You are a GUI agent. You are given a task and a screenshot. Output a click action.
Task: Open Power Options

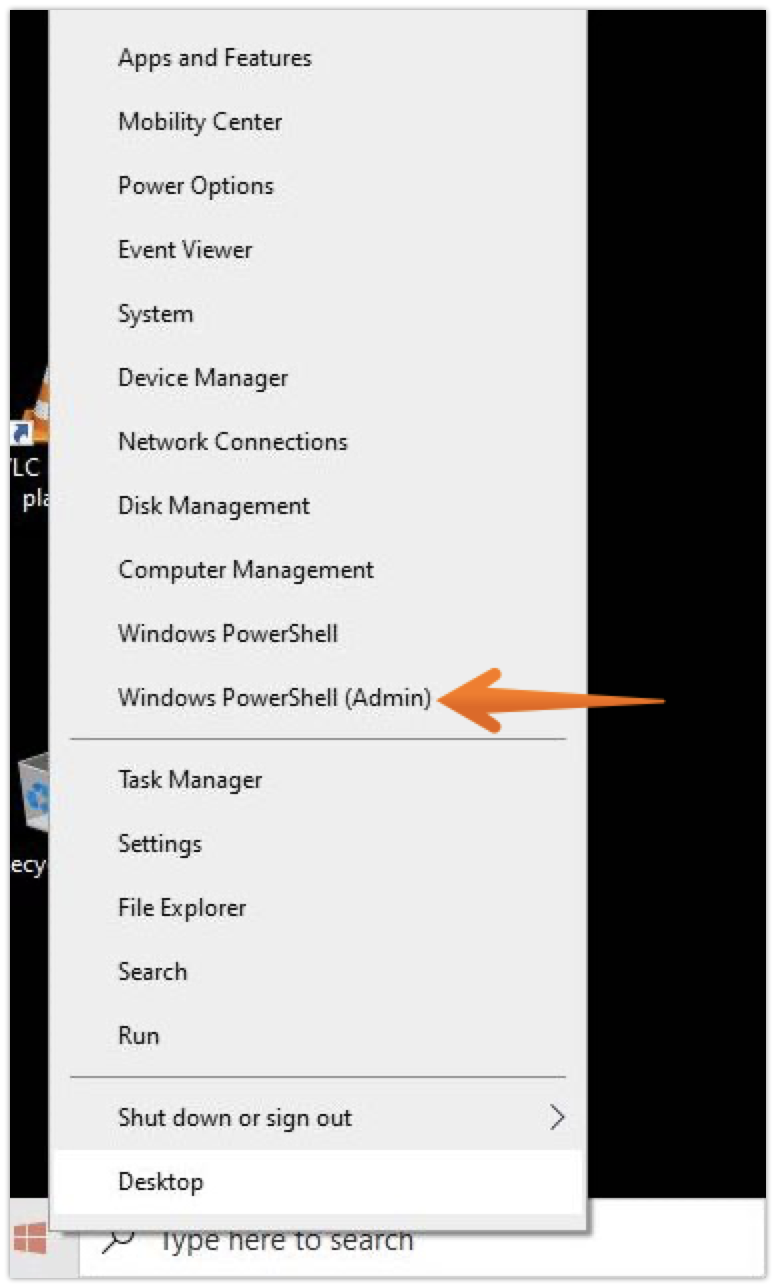(x=196, y=186)
